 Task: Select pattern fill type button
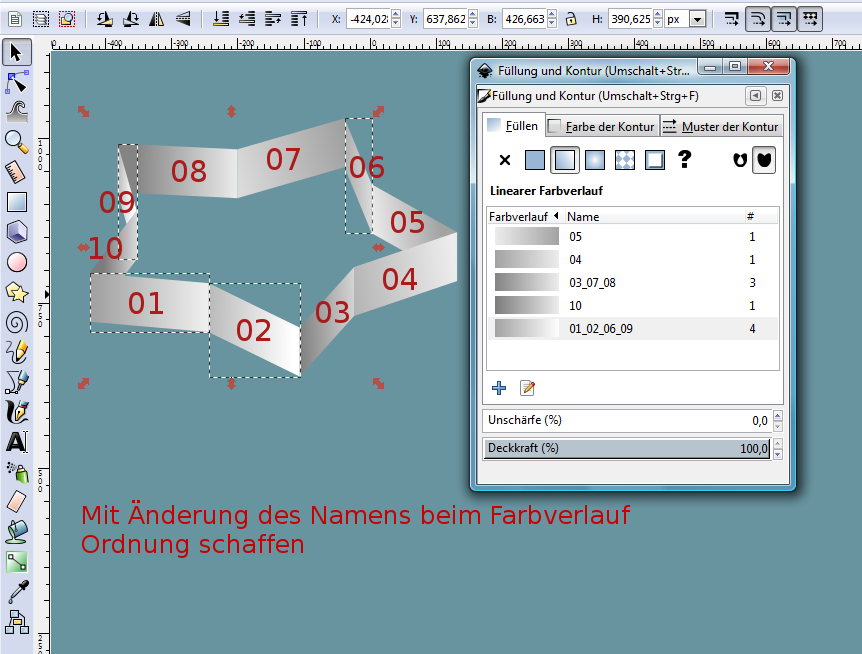[x=625, y=159]
